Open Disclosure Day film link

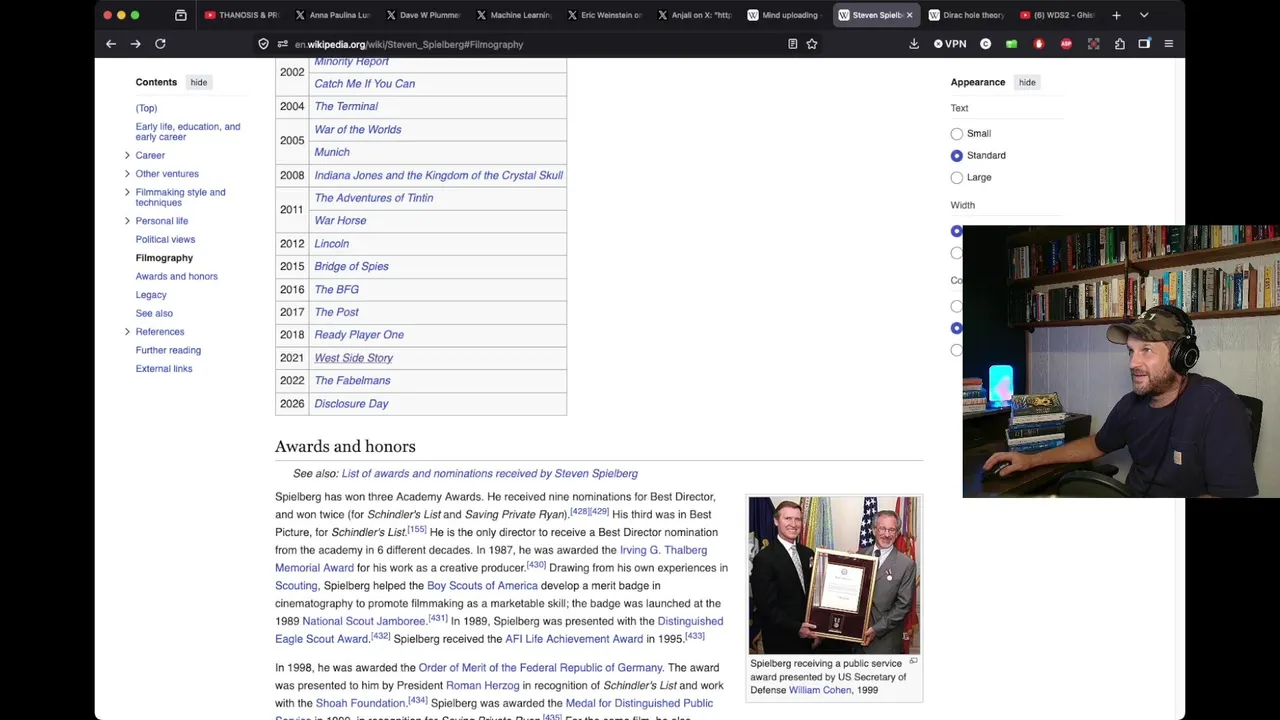pyautogui.click(x=351, y=404)
